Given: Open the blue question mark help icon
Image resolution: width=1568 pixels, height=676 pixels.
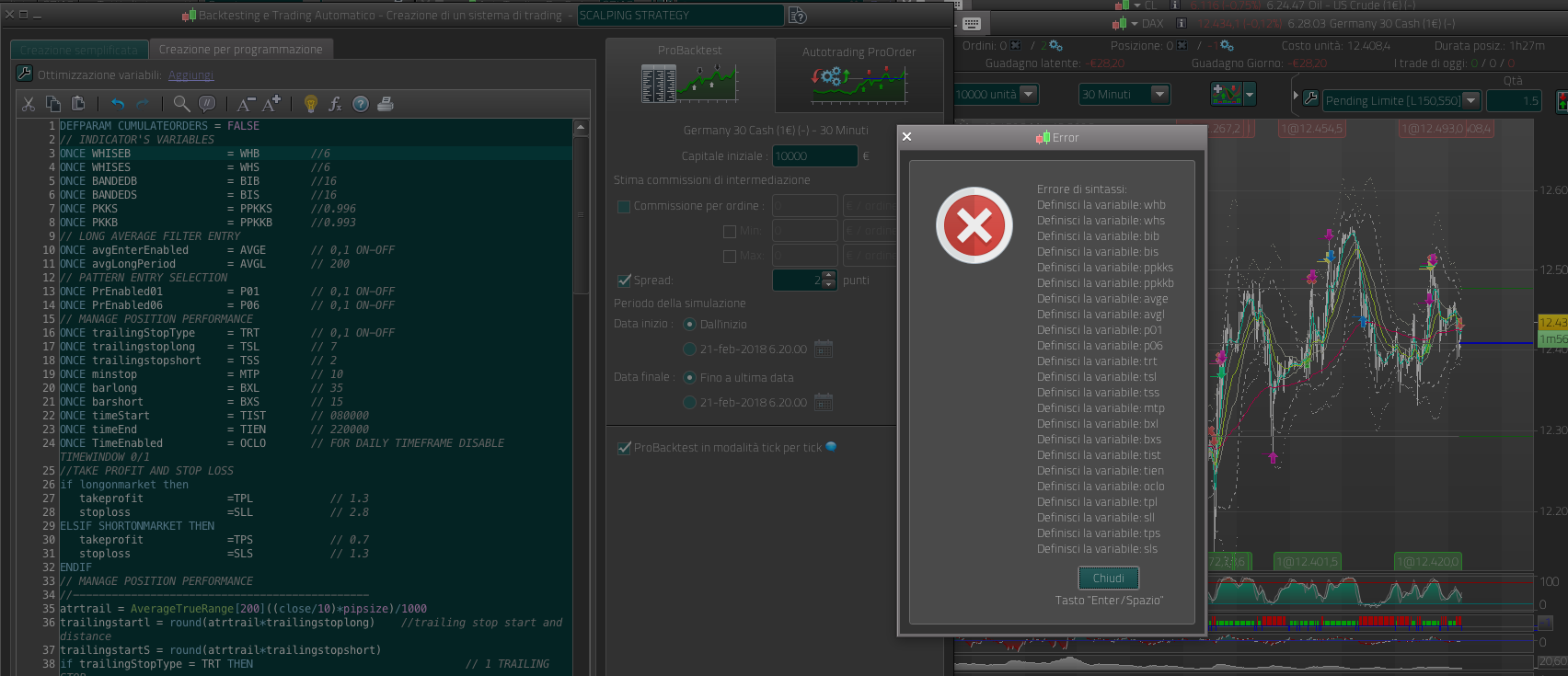Looking at the screenshot, I should pos(361,104).
